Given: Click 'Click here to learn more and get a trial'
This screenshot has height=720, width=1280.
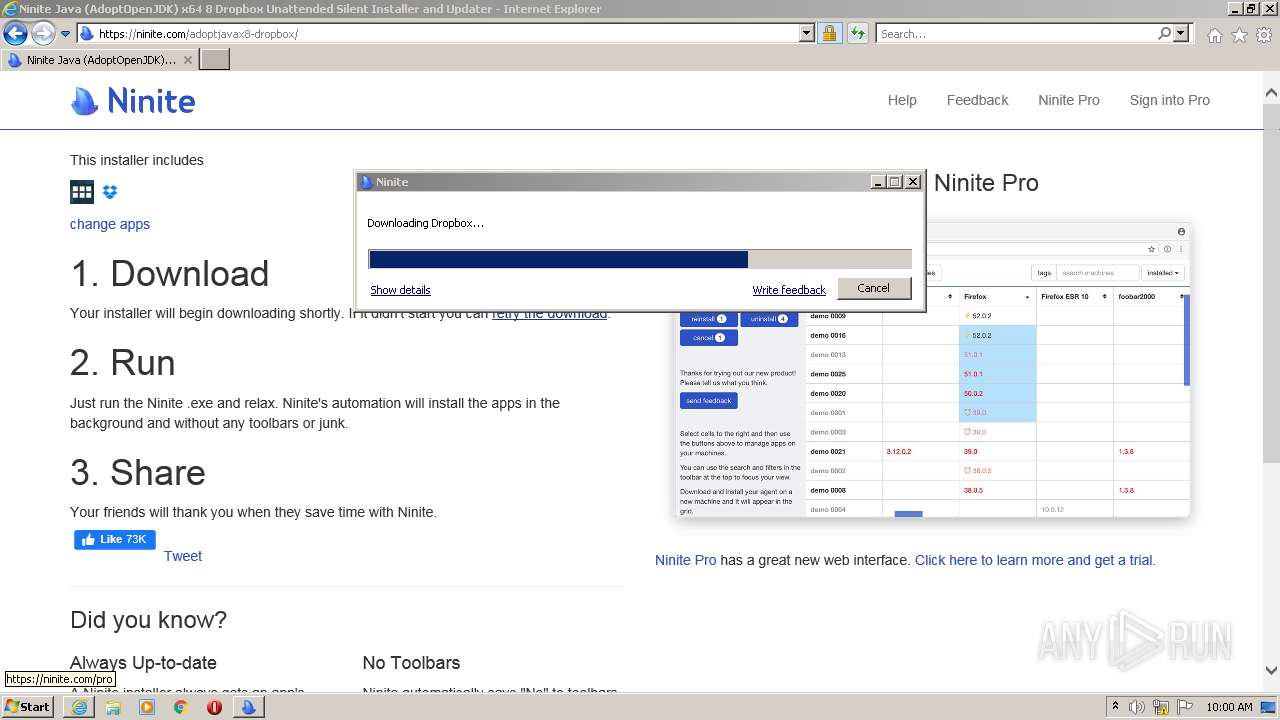Looking at the screenshot, I should click(x=1034, y=560).
